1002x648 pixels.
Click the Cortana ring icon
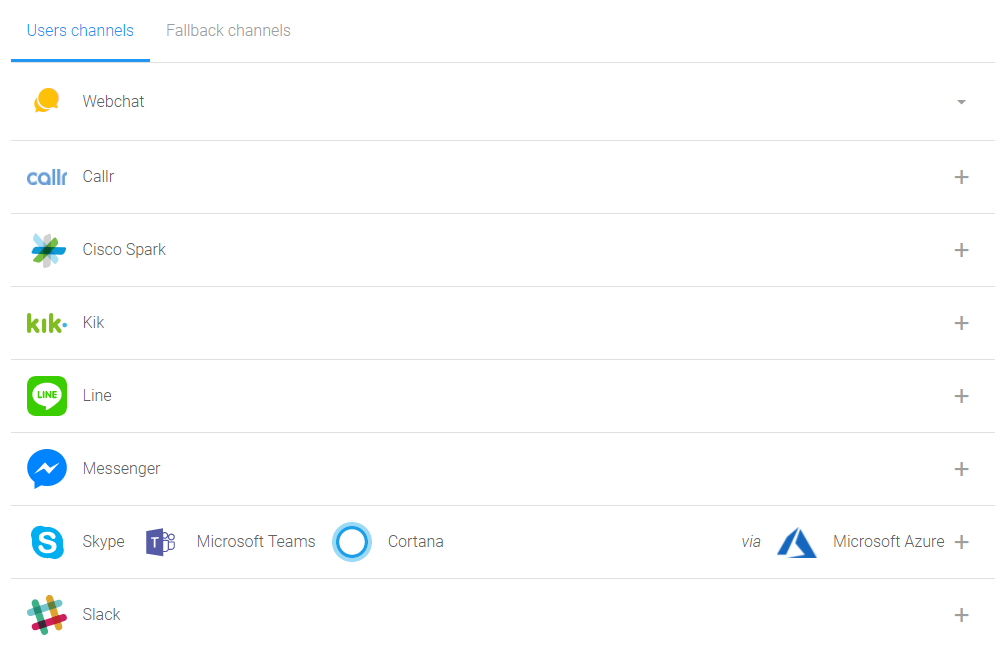352,542
